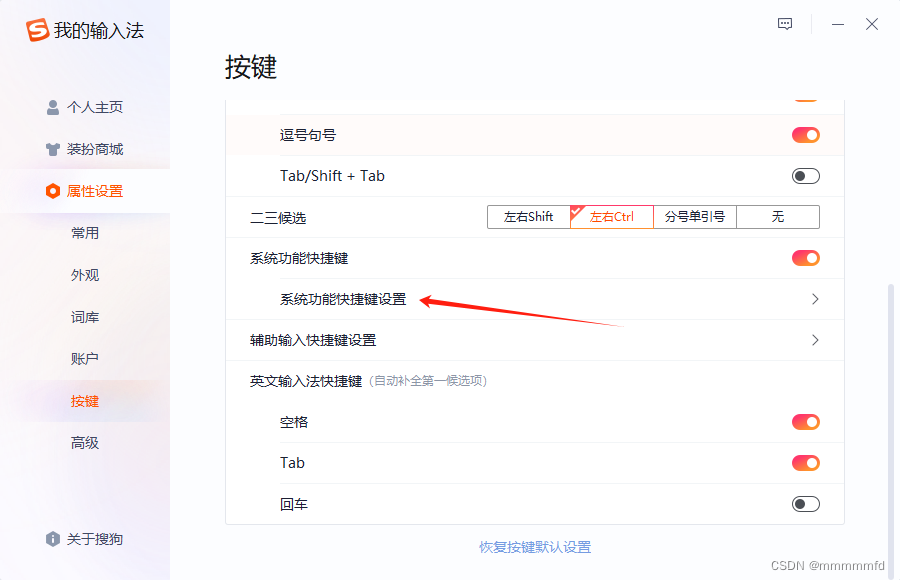The width and height of the screenshot is (900, 580).
Task: Select 分号单引号 for 二三候选
Action: (695, 217)
